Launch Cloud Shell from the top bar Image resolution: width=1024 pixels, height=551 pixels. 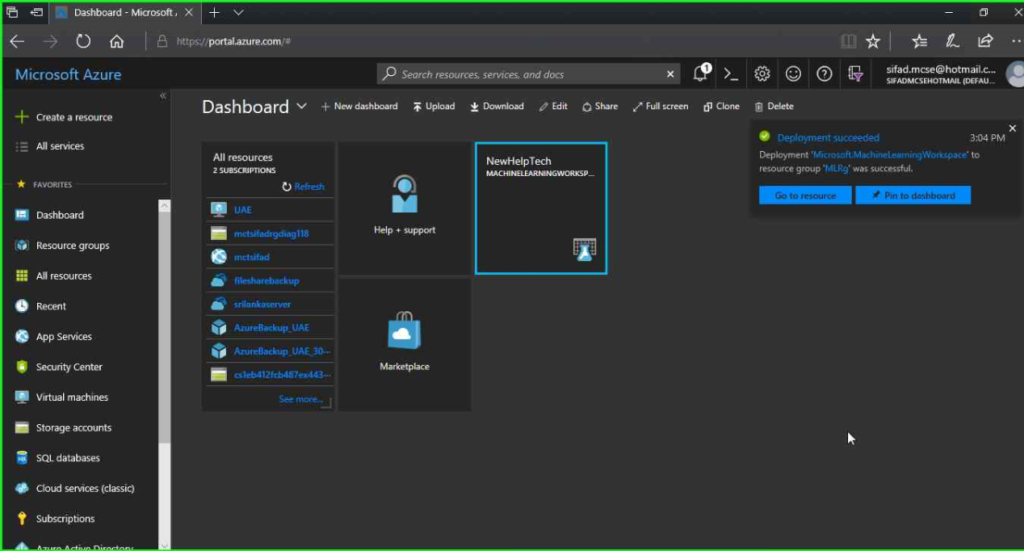click(731, 74)
